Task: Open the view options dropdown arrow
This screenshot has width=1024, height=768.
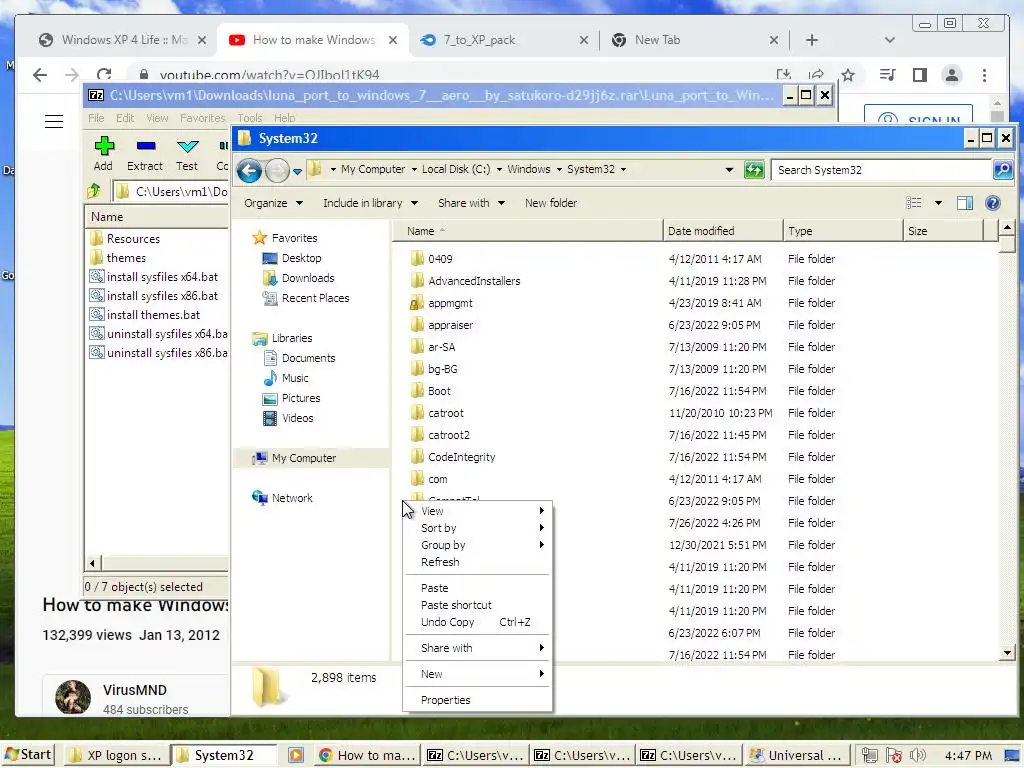Action: coord(938,203)
